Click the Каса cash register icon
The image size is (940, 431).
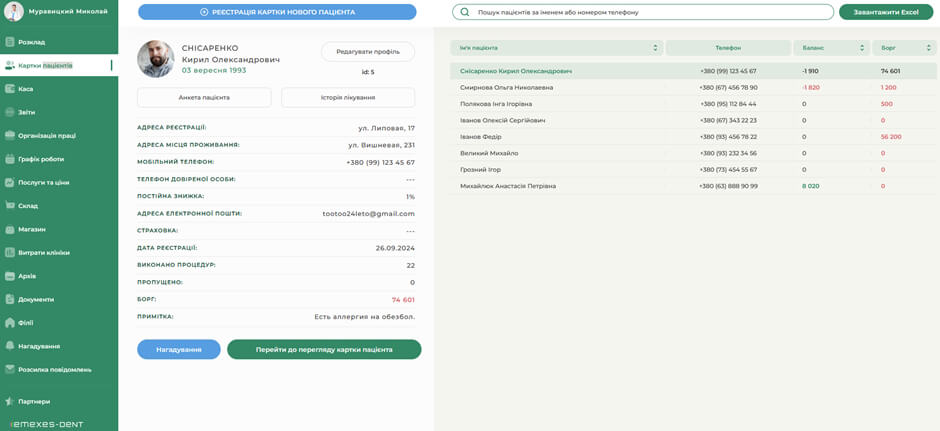click(10, 89)
